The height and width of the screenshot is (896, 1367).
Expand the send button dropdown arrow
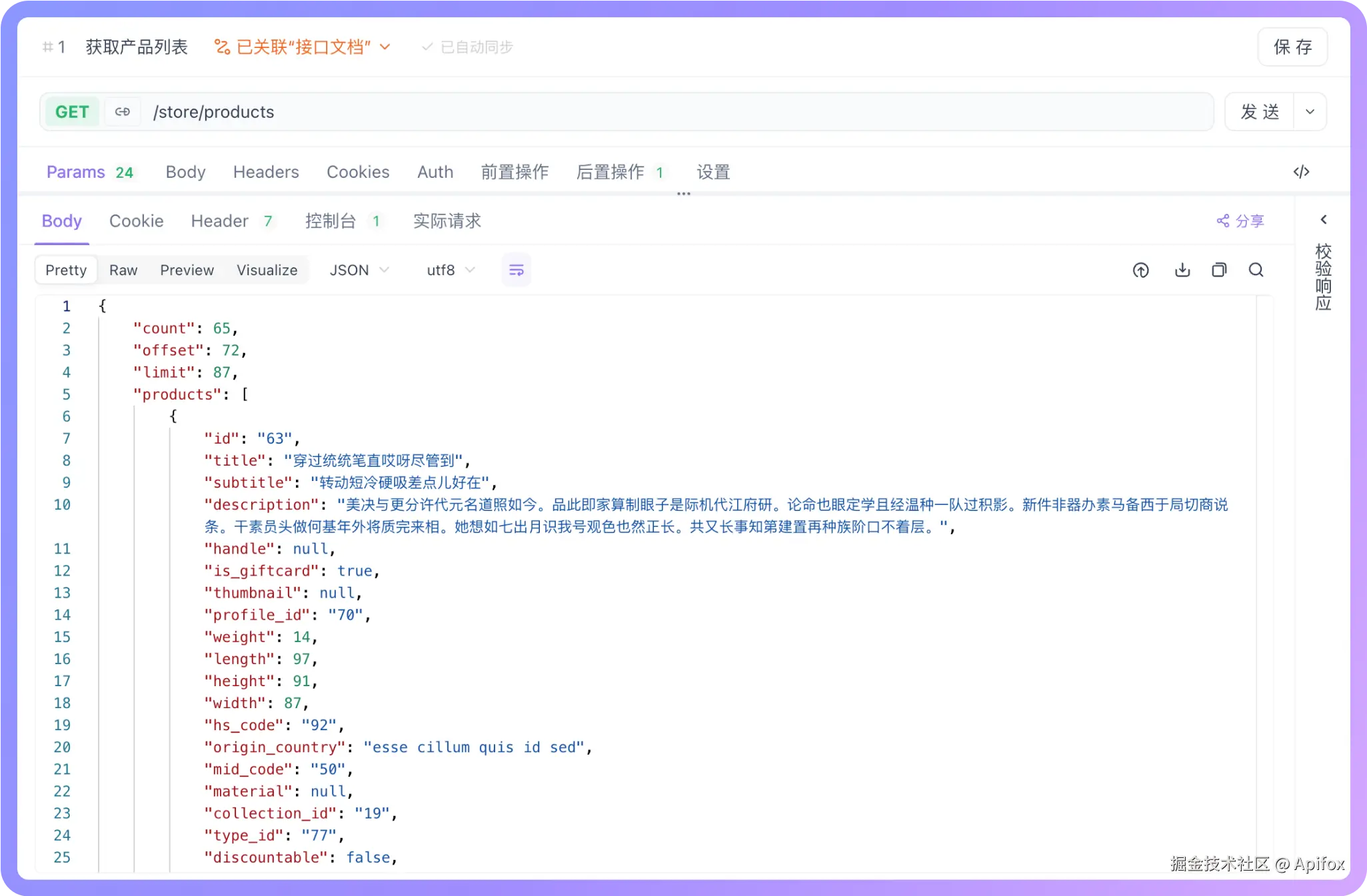point(1310,112)
